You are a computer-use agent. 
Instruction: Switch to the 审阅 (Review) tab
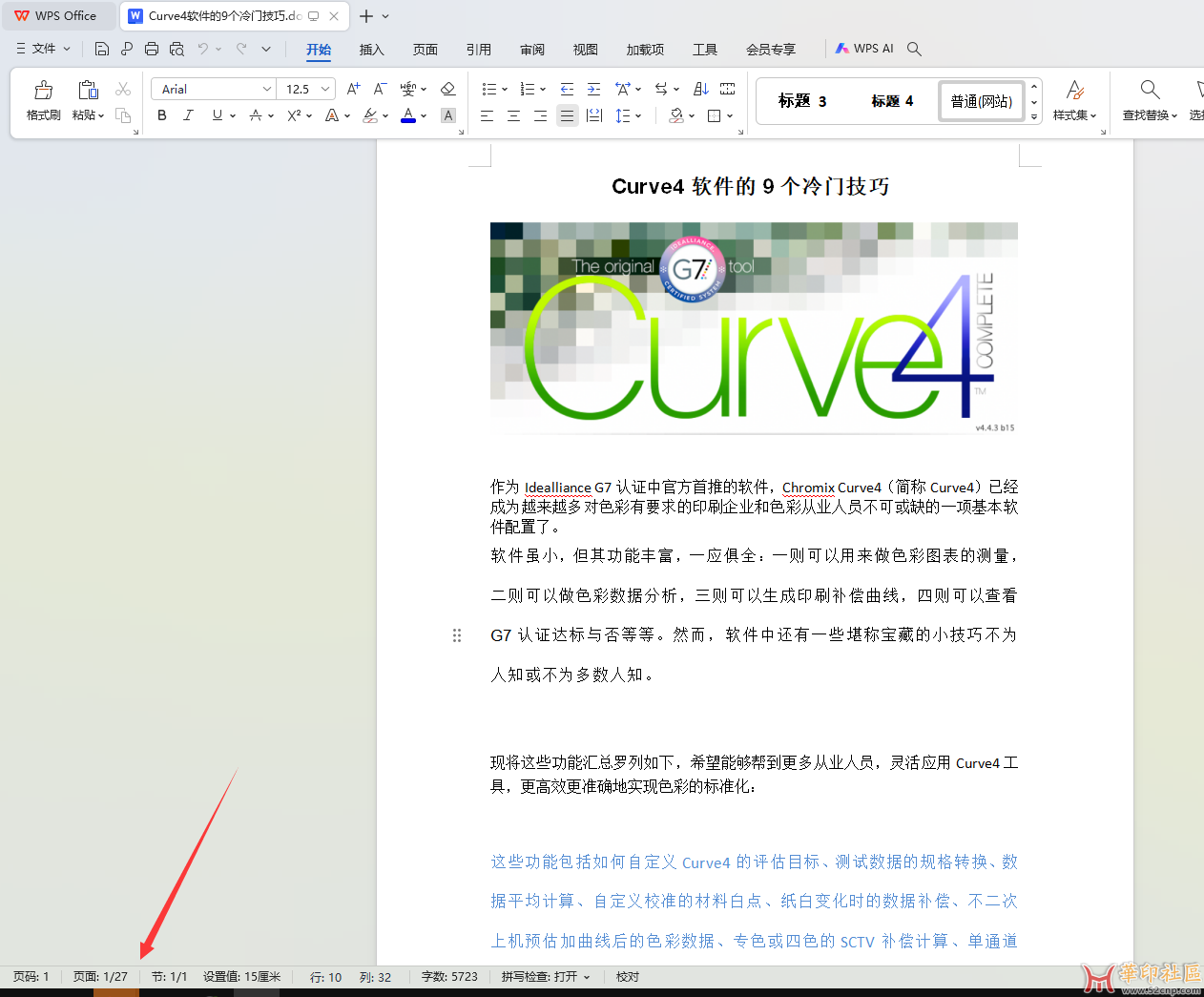coord(532,50)
